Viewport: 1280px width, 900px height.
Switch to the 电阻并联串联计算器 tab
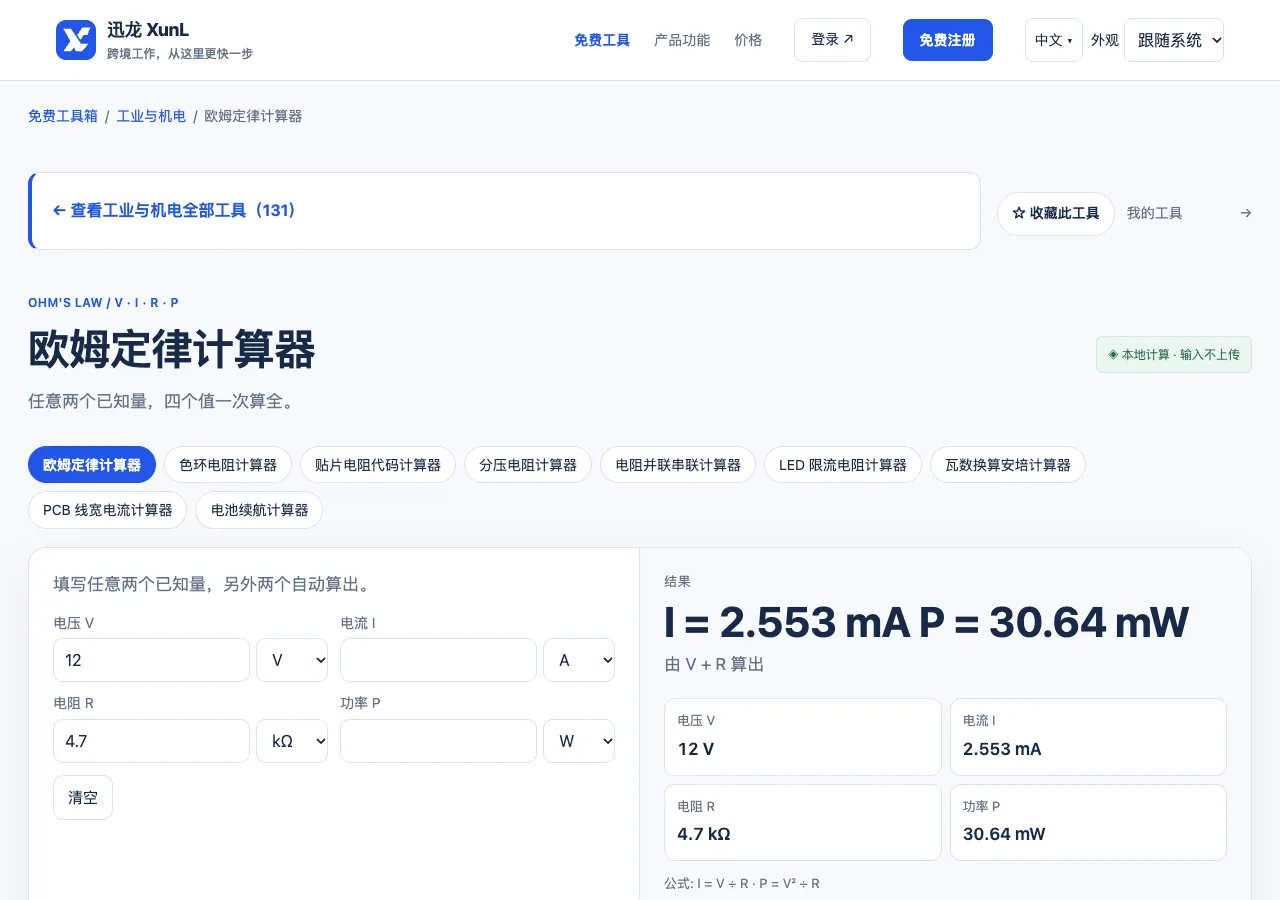[x=678, y=465]
